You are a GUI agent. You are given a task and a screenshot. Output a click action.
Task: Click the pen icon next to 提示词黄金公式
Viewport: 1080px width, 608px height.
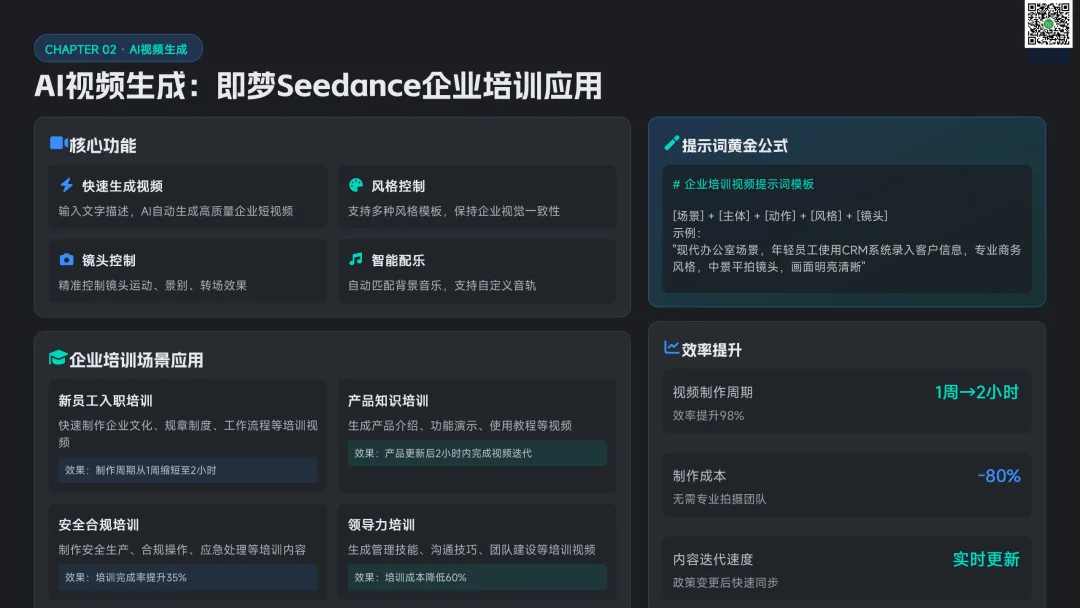click(672, 144)
